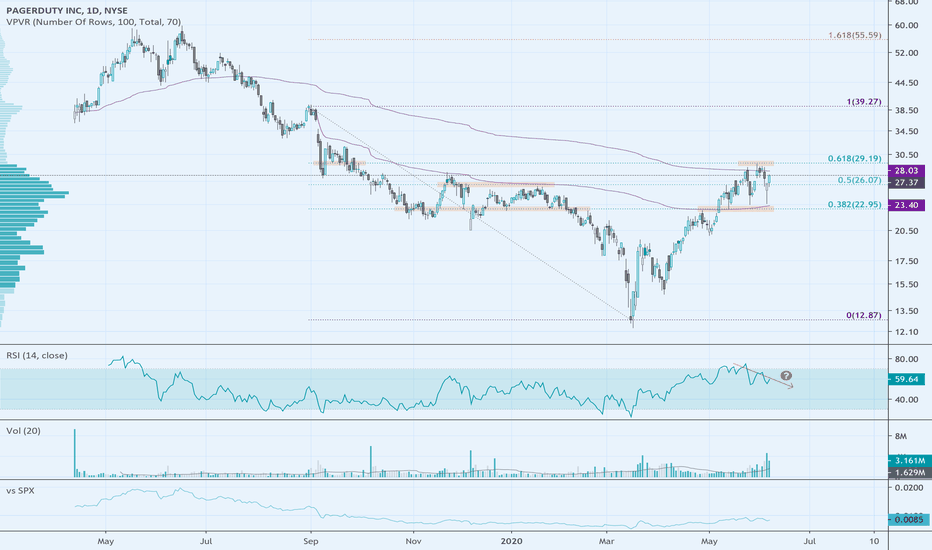This screenshot has width=932, height=550.
Task: Click the 10 label at time axis end
Action: click(874, 541)
